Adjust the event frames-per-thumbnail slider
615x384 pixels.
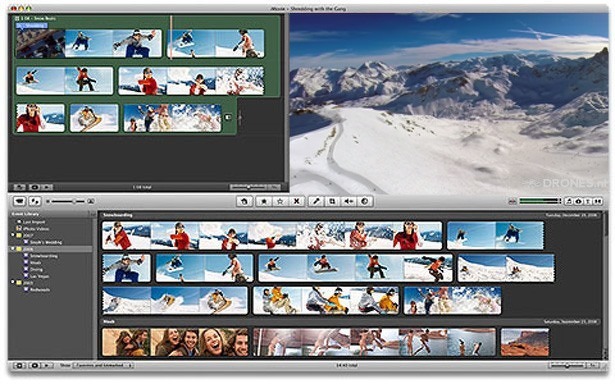(x=568, y=366)
